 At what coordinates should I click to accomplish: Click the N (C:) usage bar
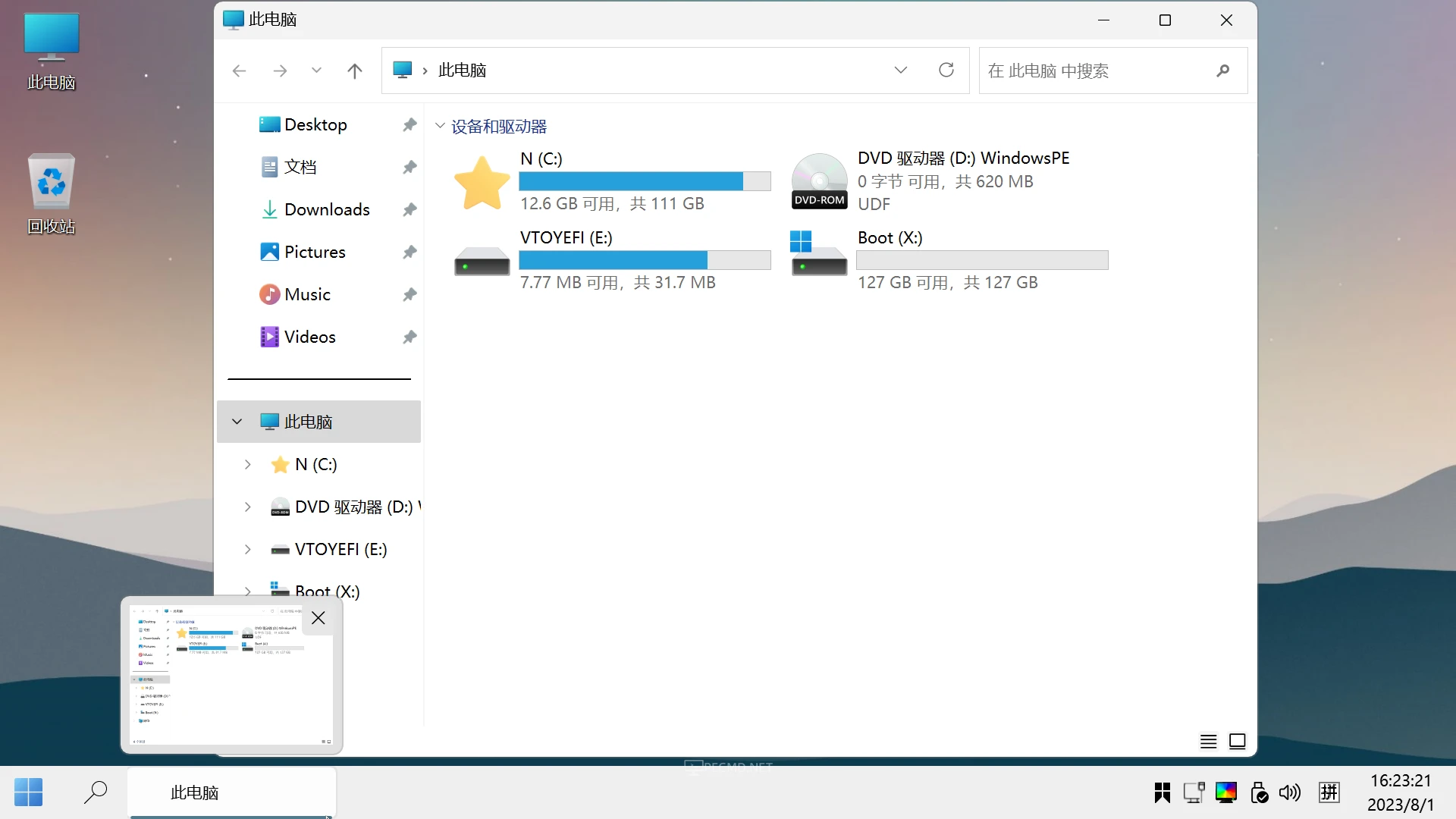(x=645, y=181)
